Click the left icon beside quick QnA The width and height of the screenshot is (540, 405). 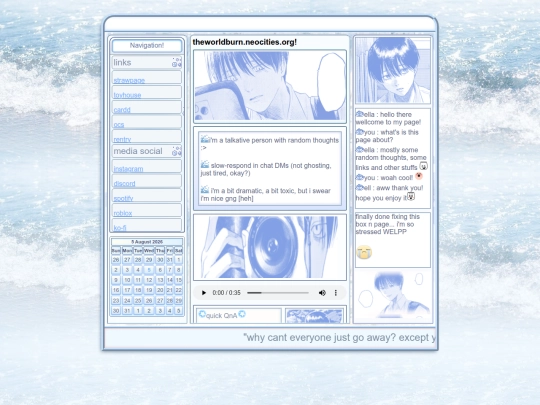click(202, 314)
